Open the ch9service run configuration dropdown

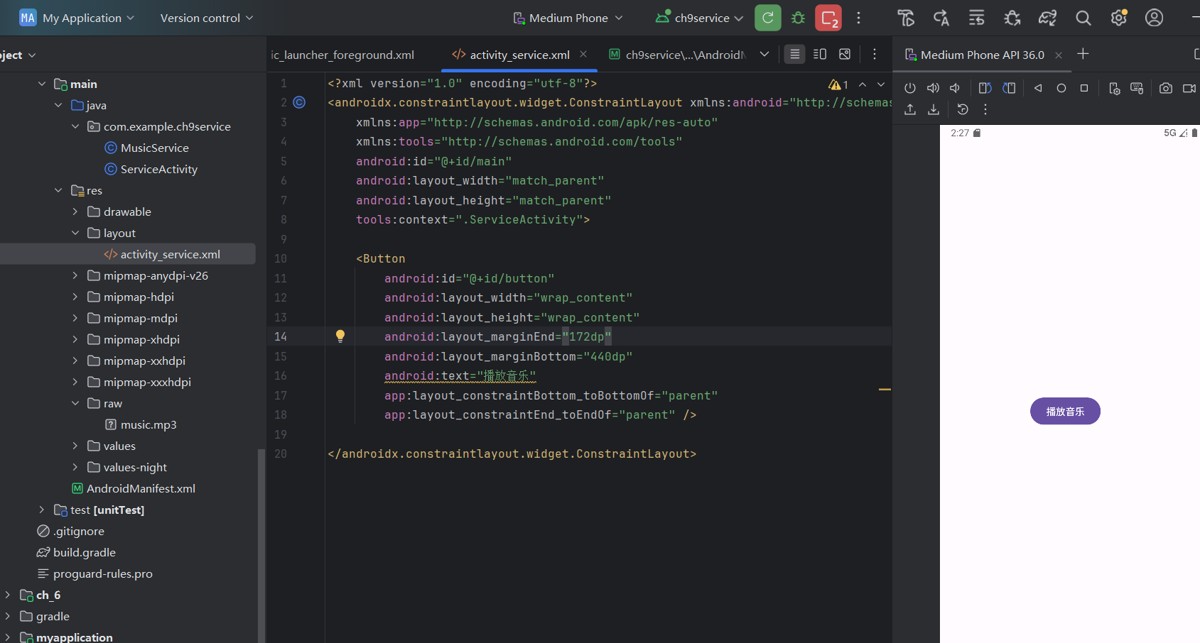pyautogui.click(x=700, y=18)
